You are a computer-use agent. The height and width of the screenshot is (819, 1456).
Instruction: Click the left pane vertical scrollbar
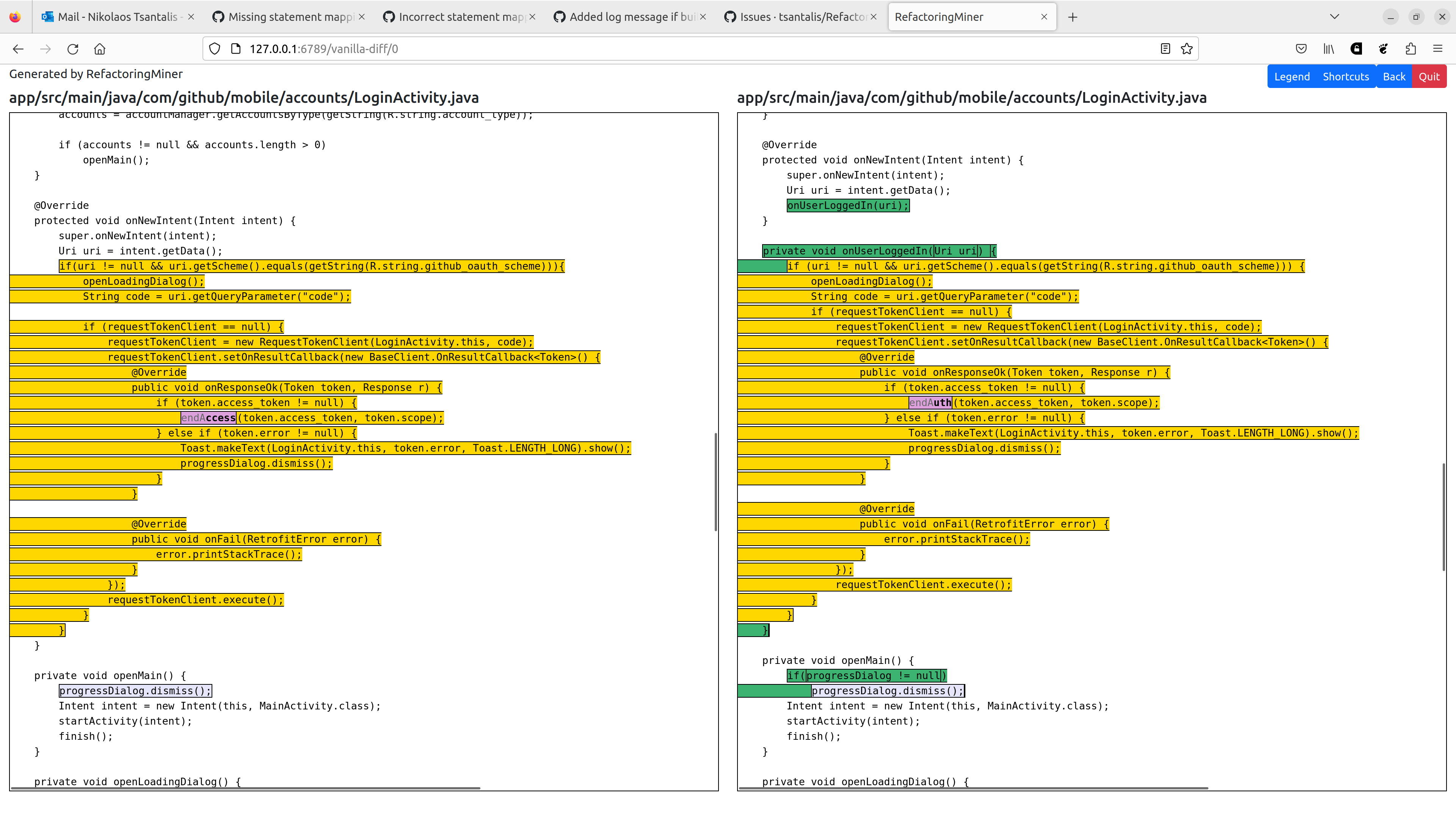pos(715,482)
